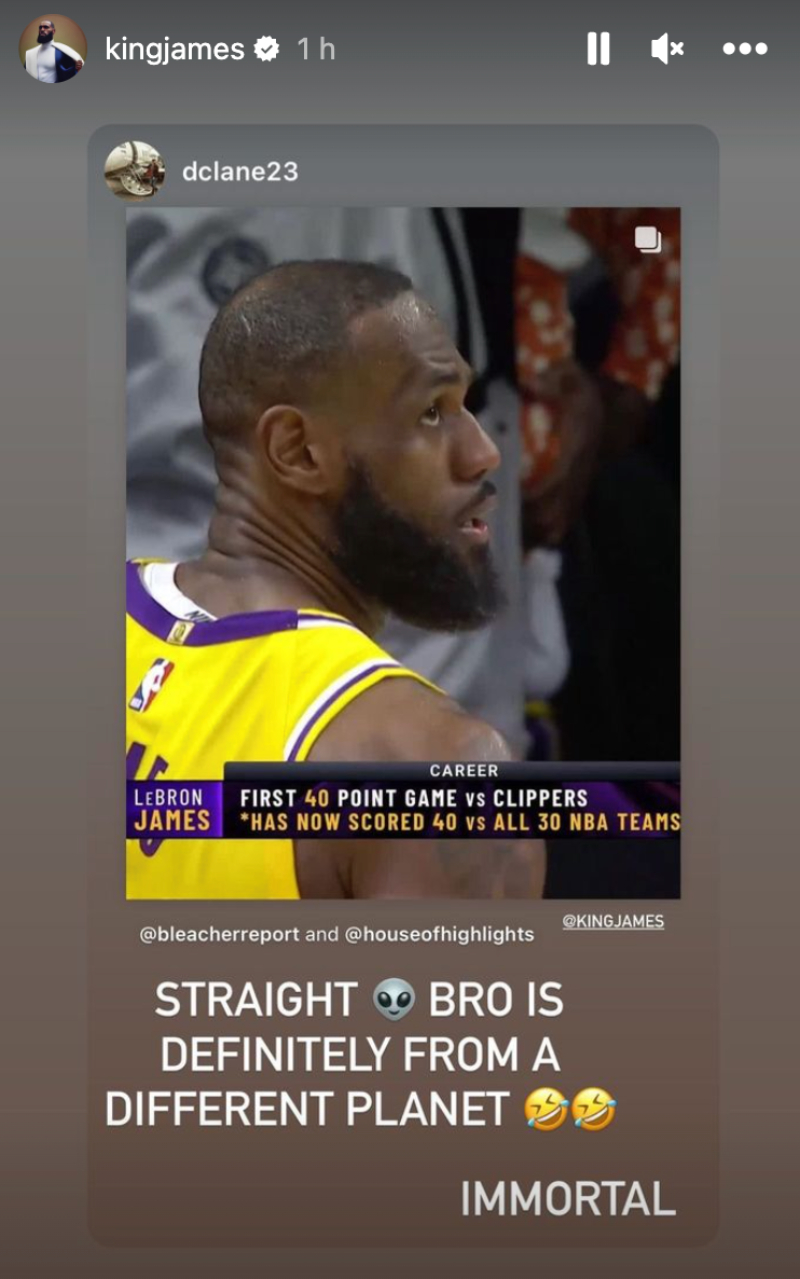Tap the verified badge beside kingjames
The width and height of the screenshot is (800, 1279).
[267, 49]
